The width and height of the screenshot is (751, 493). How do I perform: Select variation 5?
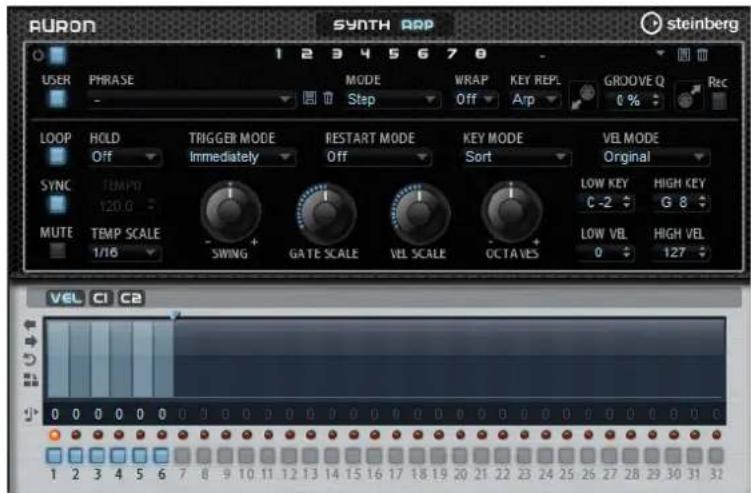394,54
